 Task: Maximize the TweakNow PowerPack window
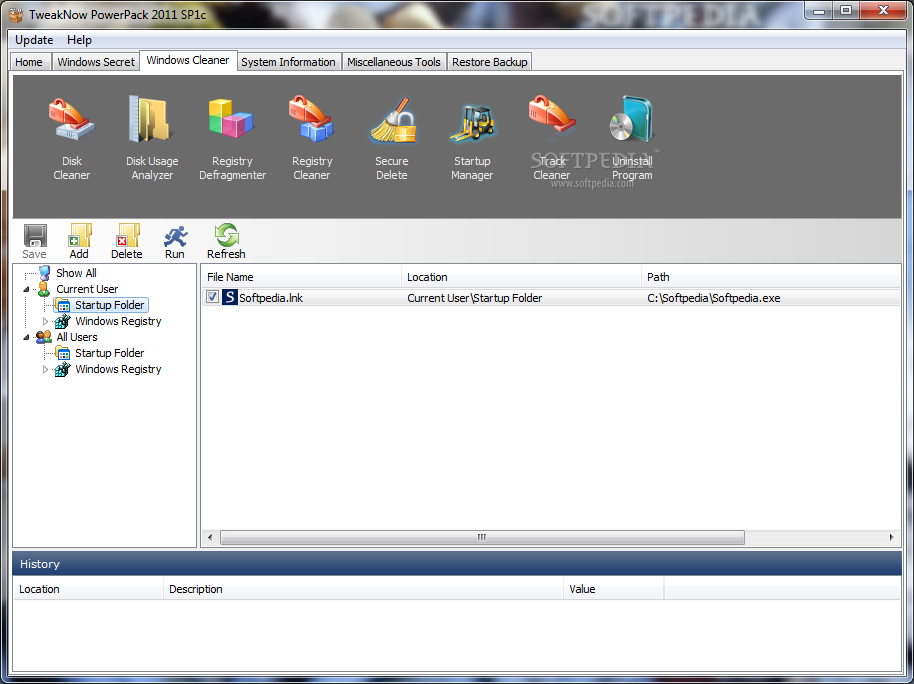[846, 10]
